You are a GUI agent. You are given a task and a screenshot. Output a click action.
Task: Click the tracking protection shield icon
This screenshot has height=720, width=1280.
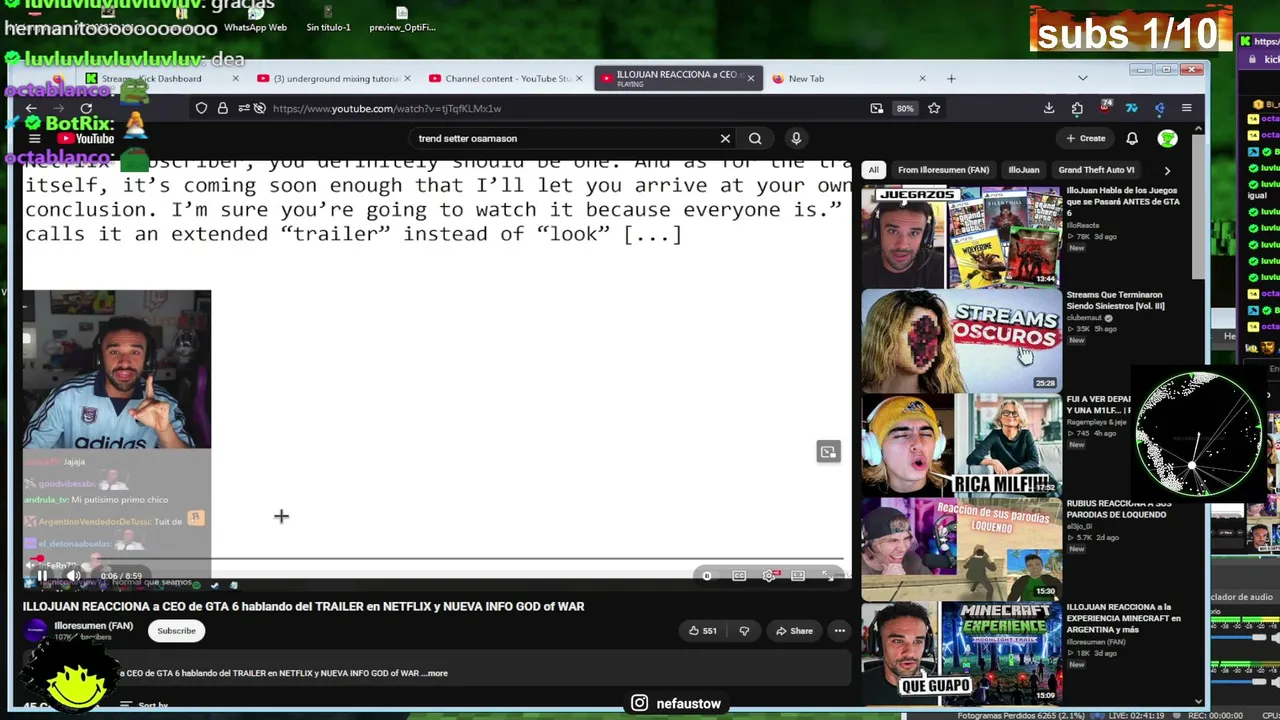[201, 108]
